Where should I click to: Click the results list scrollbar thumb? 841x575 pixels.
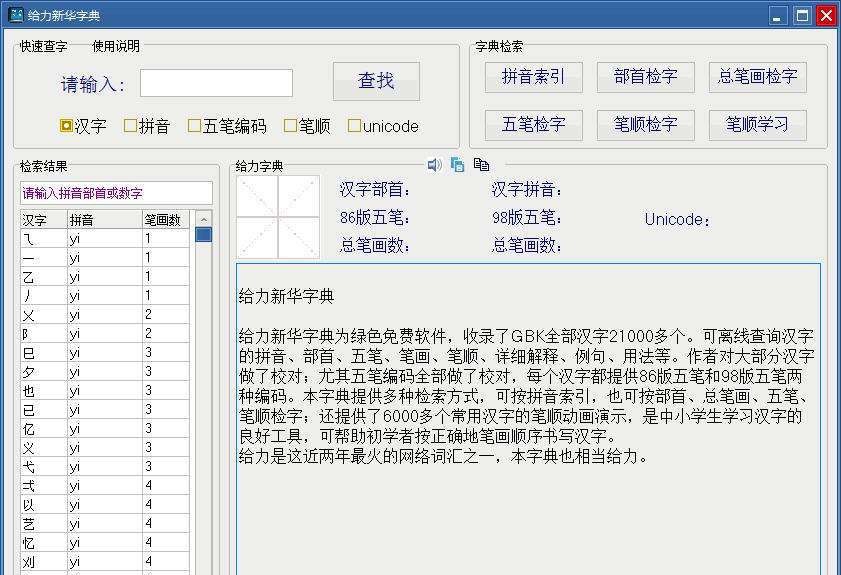pos(203,234)
